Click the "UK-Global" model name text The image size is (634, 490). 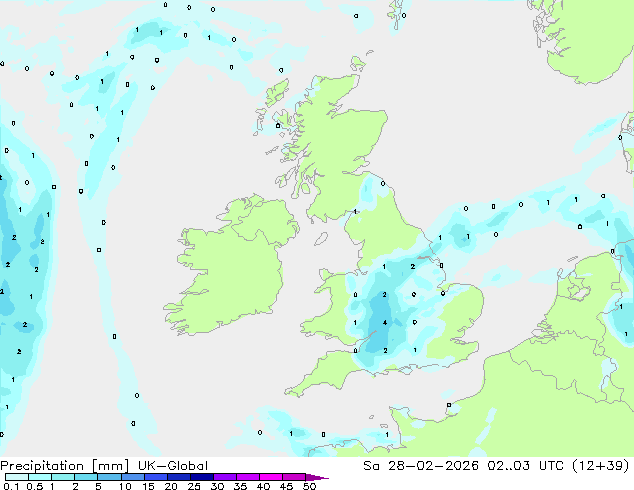tap(173, 466)
